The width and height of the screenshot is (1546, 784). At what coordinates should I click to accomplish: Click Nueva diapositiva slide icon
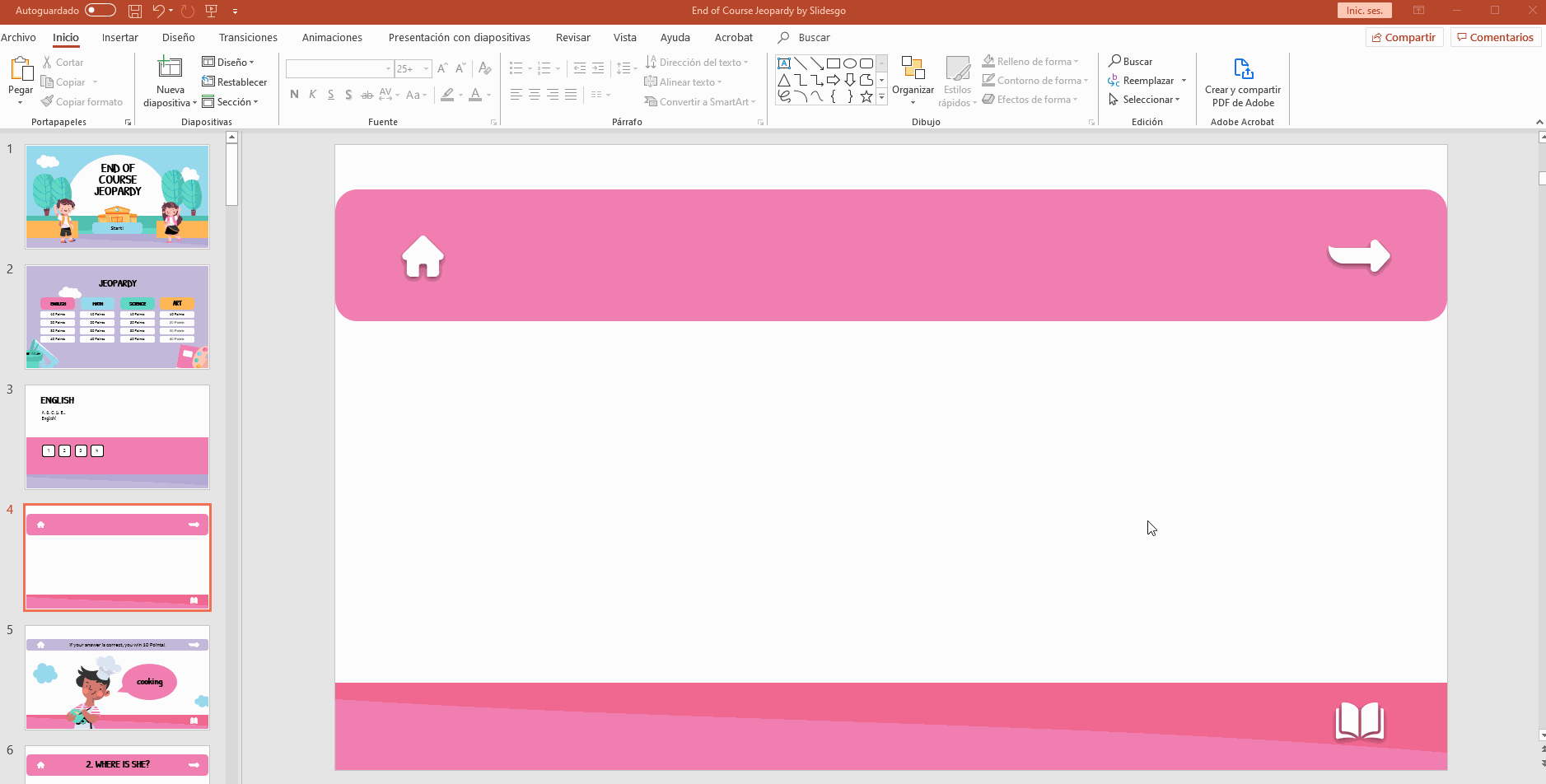170,68
